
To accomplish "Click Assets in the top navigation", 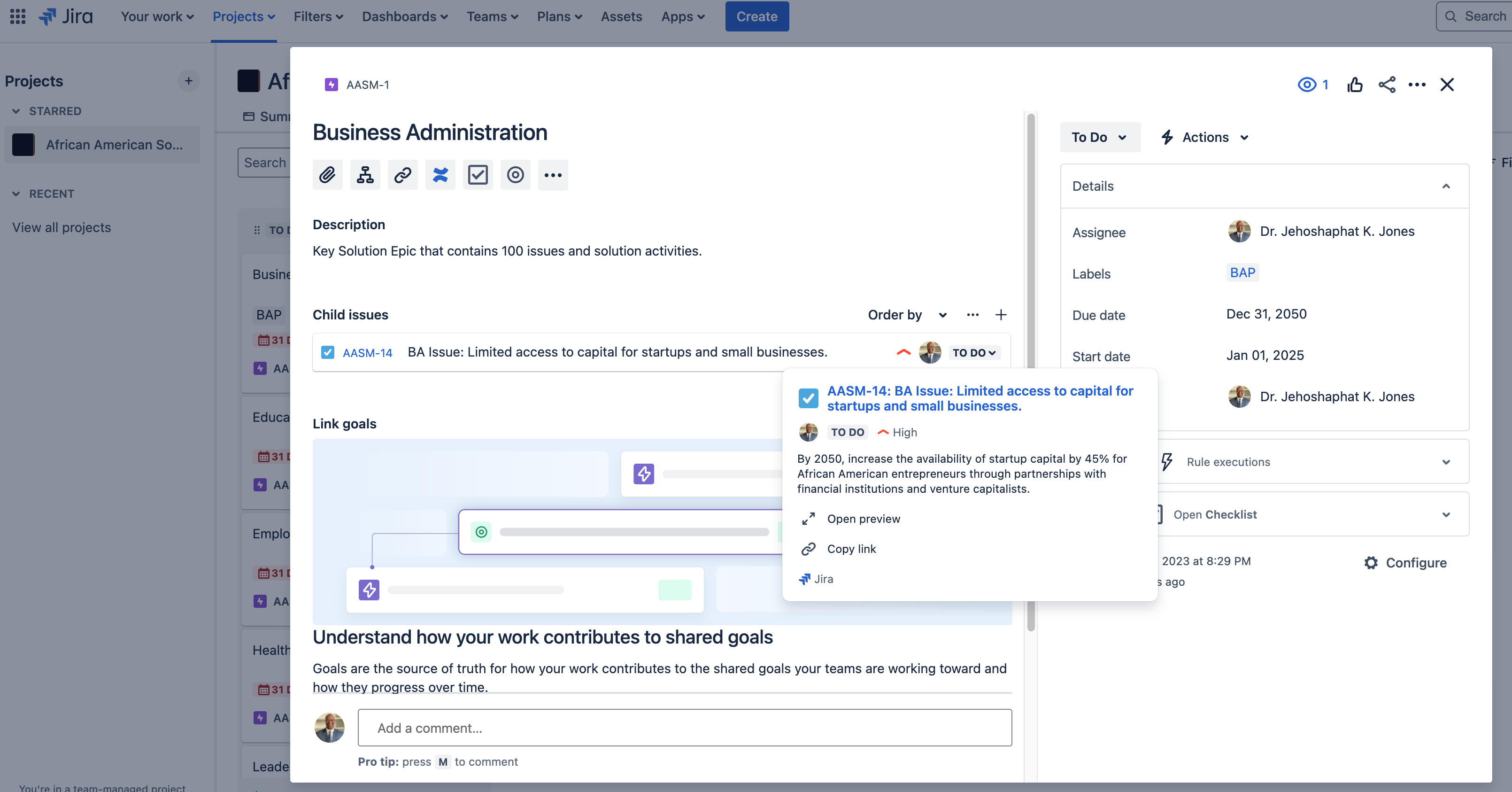I will [621, 16].
